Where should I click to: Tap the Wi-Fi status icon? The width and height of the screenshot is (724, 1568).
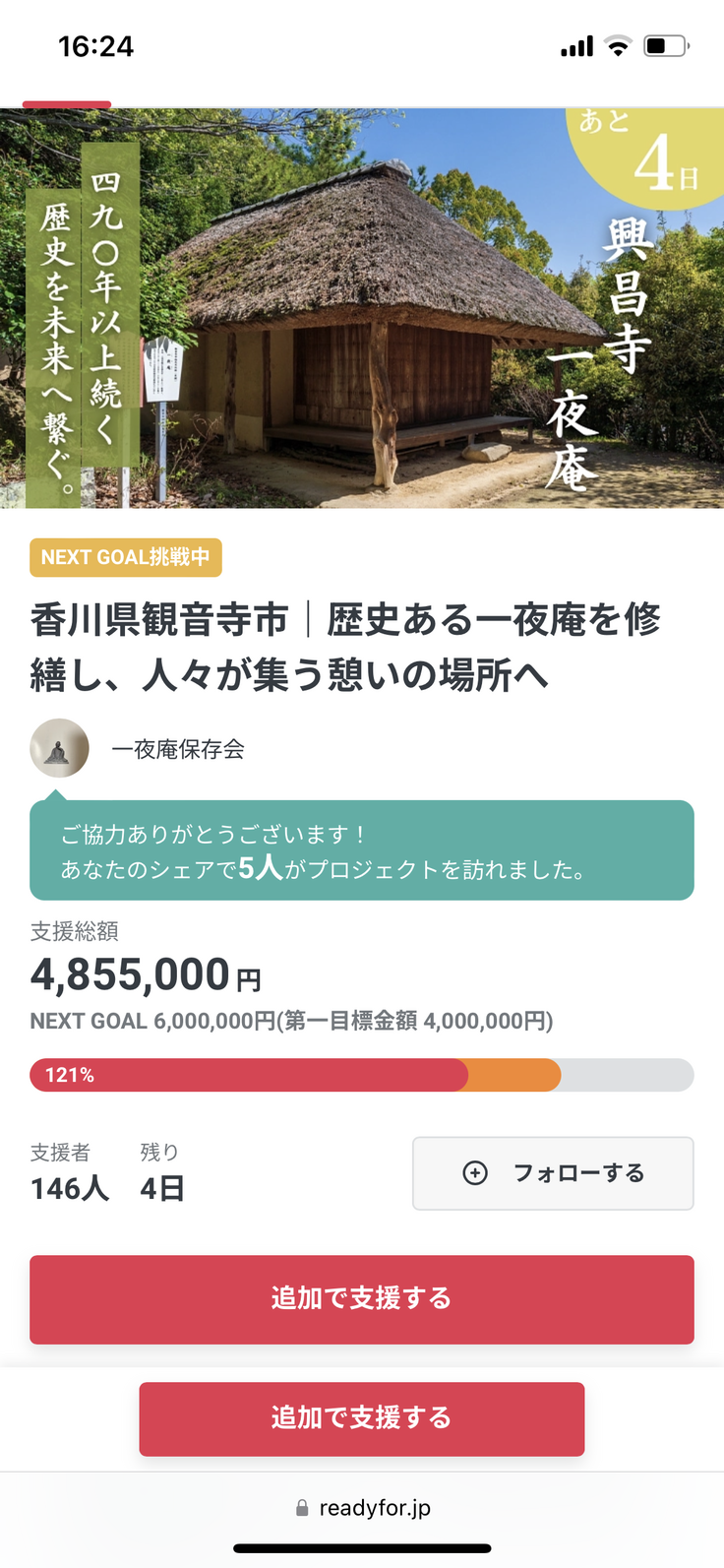tap(618, 46)
